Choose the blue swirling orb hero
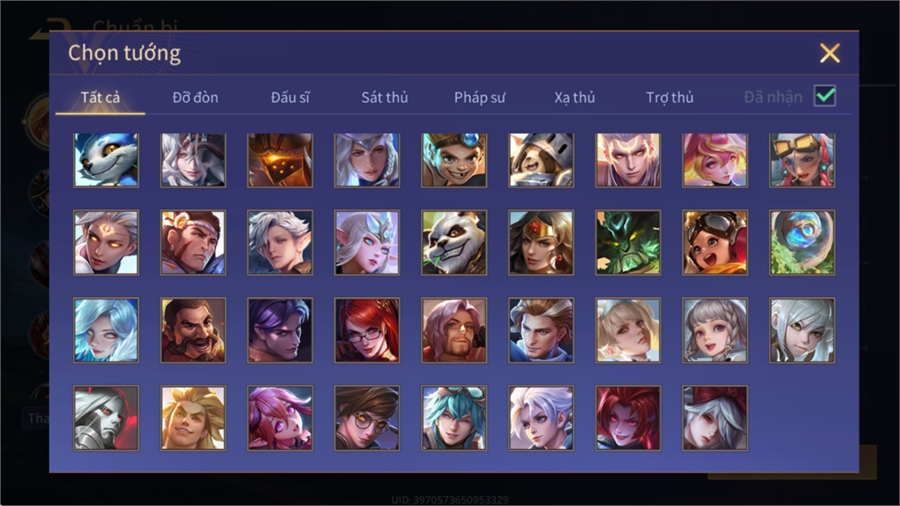This screenshot has height=506, width=900. pos(802,242)
